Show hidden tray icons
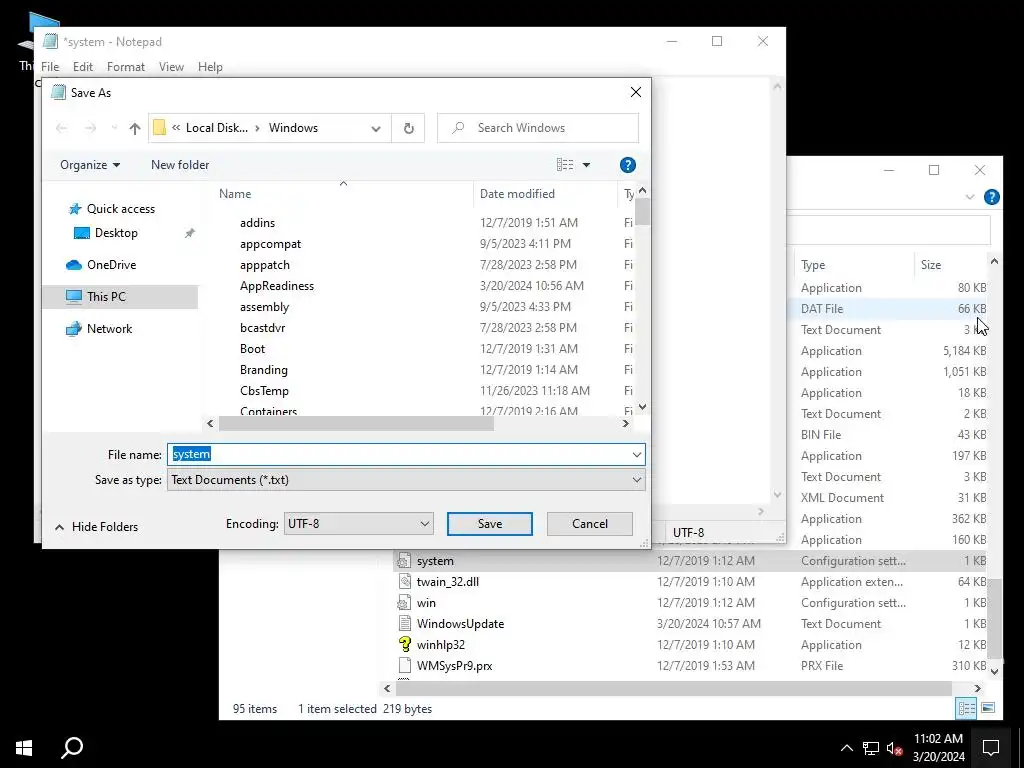This screenshot has height=768, width=1024. pos(846,748)
